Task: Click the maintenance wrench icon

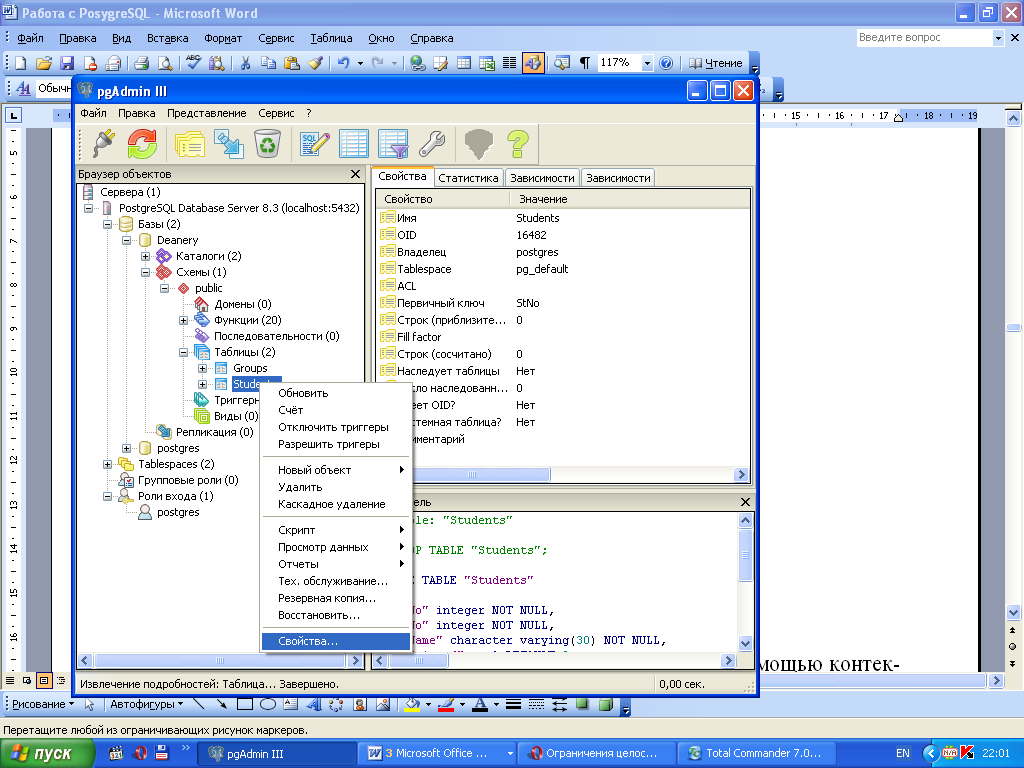Action: pyautogui.click(x=432, y=144)
